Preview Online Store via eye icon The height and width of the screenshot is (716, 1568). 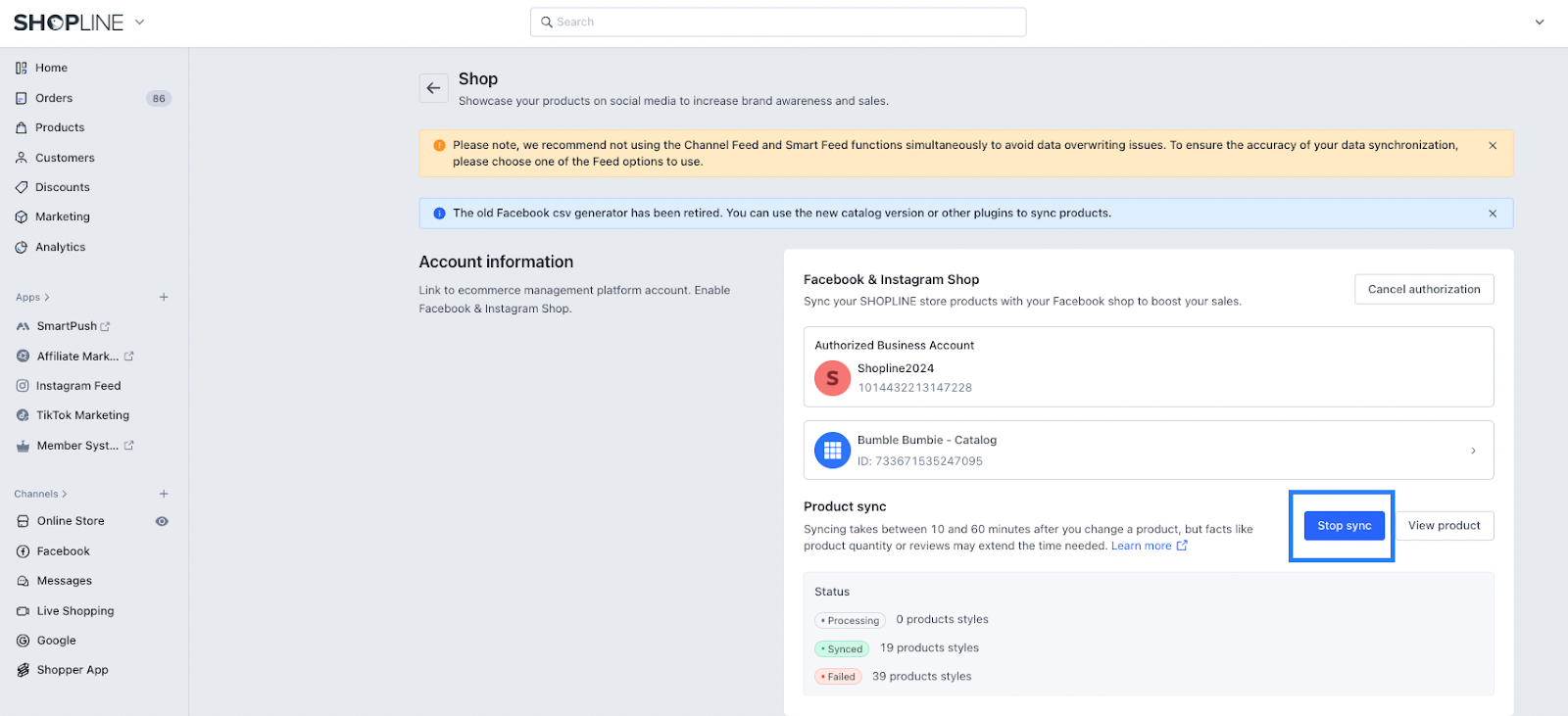(162, 521)
